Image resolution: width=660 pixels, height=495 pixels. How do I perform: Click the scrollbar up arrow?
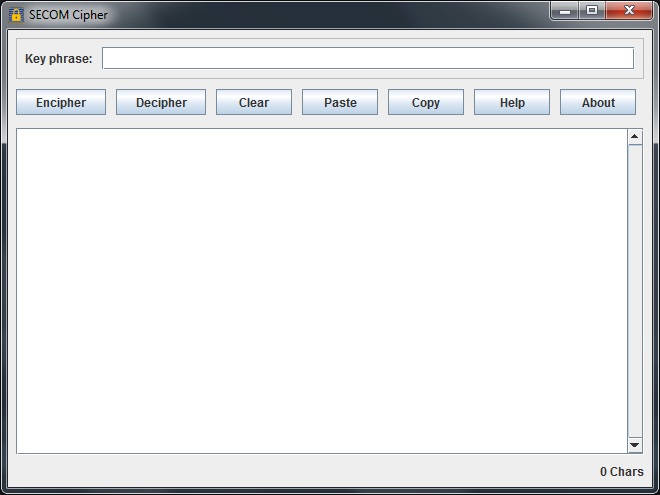click(x=635, y=137)
